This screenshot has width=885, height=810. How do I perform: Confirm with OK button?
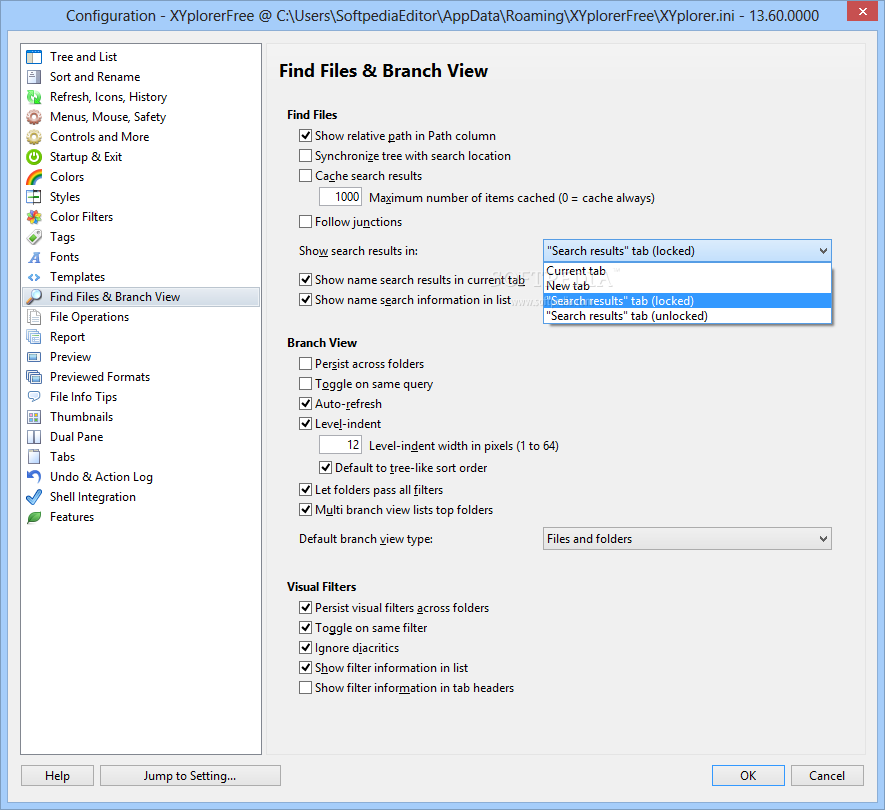748,776
